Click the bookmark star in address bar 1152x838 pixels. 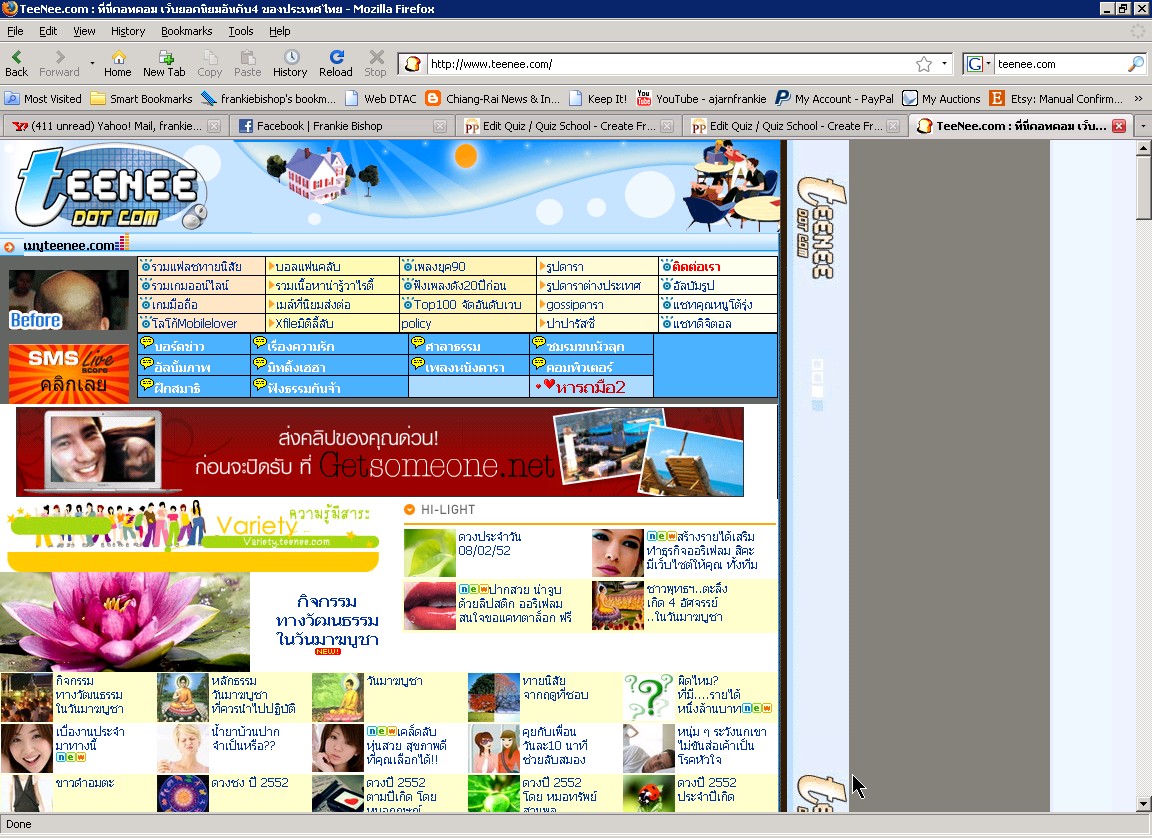(x=924, y=64)
